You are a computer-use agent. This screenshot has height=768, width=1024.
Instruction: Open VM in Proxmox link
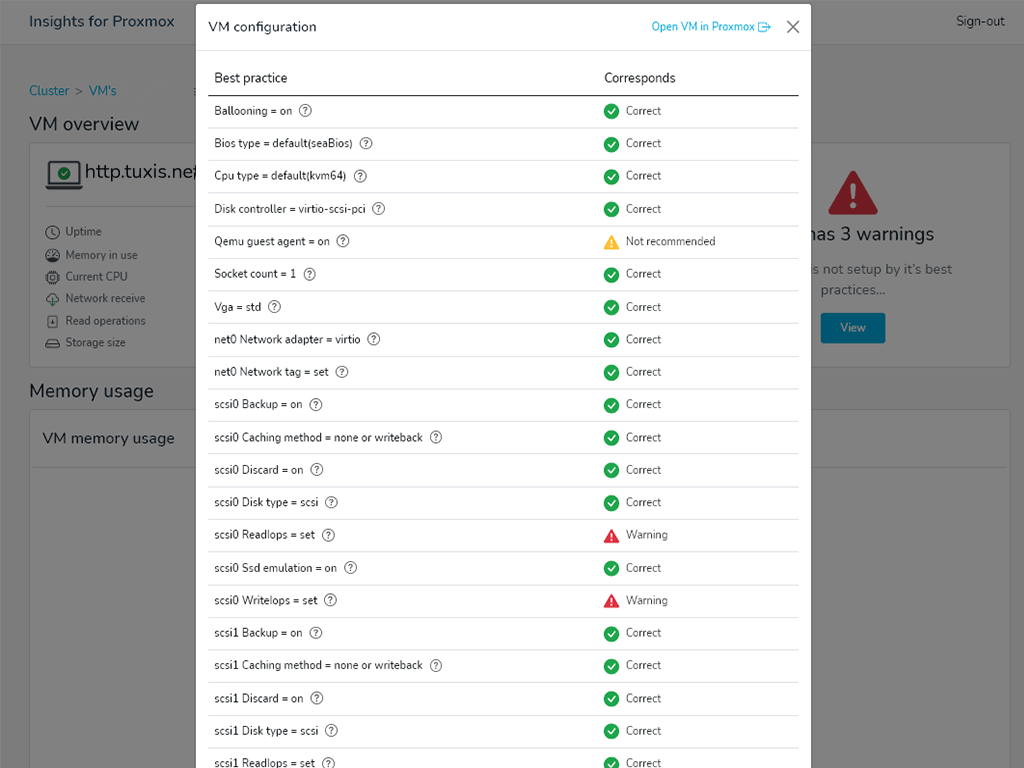[711, 27]
